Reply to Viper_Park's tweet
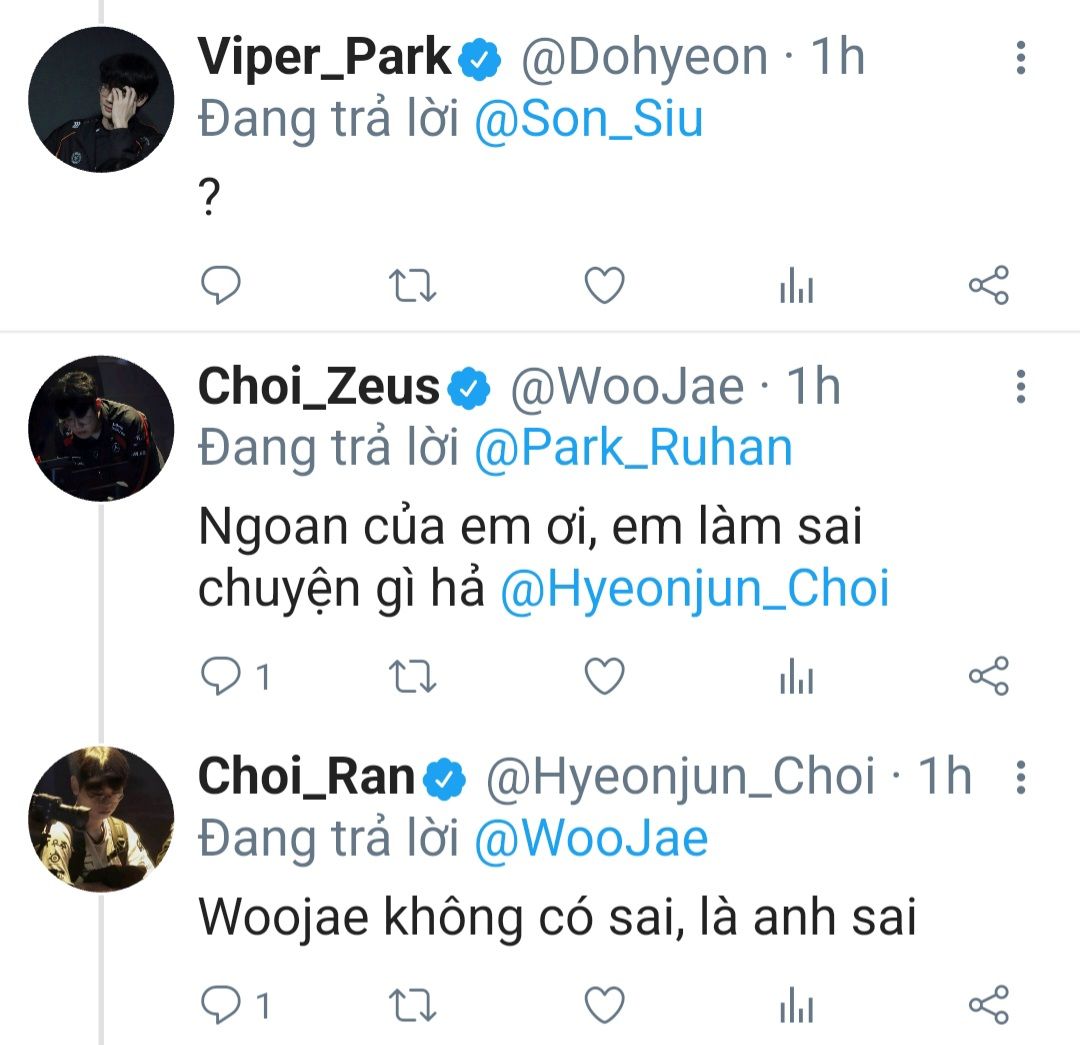The height and width of the screenshot is (1045, 1080). pyautogui.click(x=221, y=287)
